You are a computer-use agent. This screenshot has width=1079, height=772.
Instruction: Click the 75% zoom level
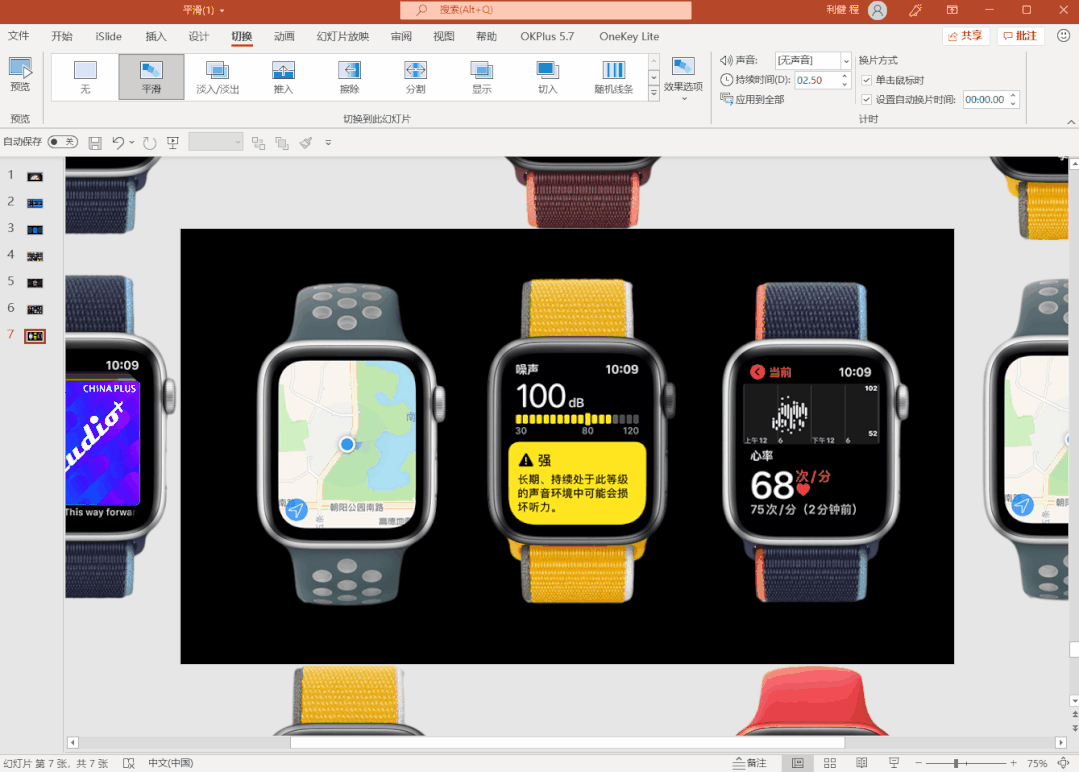(1037, 763)
